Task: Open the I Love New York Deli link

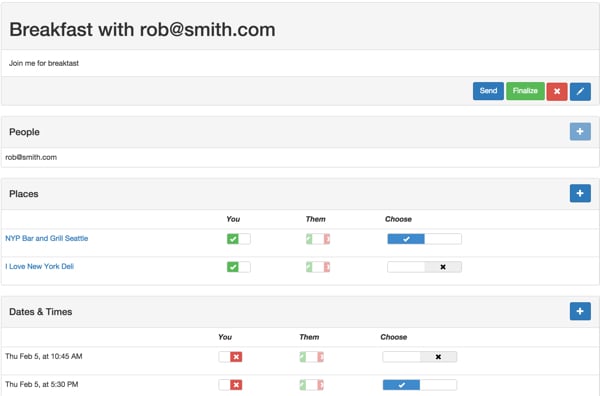Action: (39, 266)
